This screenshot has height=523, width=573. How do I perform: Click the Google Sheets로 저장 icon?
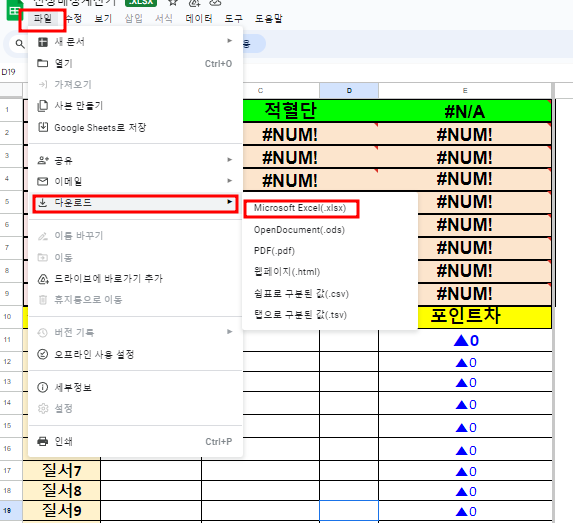43,127
